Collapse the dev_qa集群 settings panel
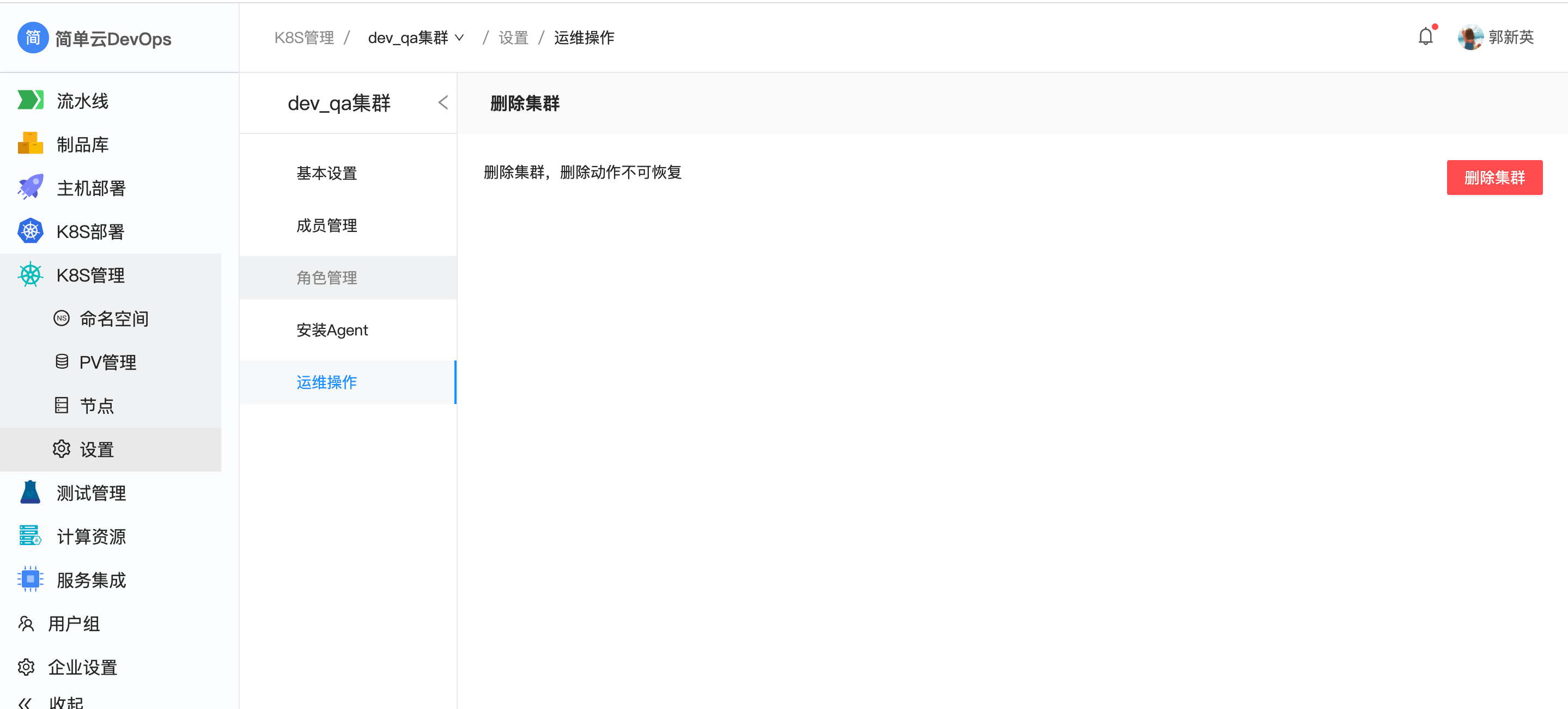 click(443, 103)
